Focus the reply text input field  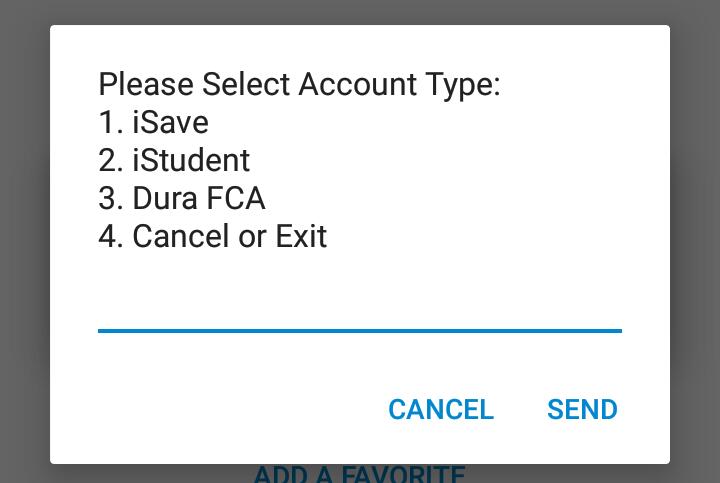point(359,304)
